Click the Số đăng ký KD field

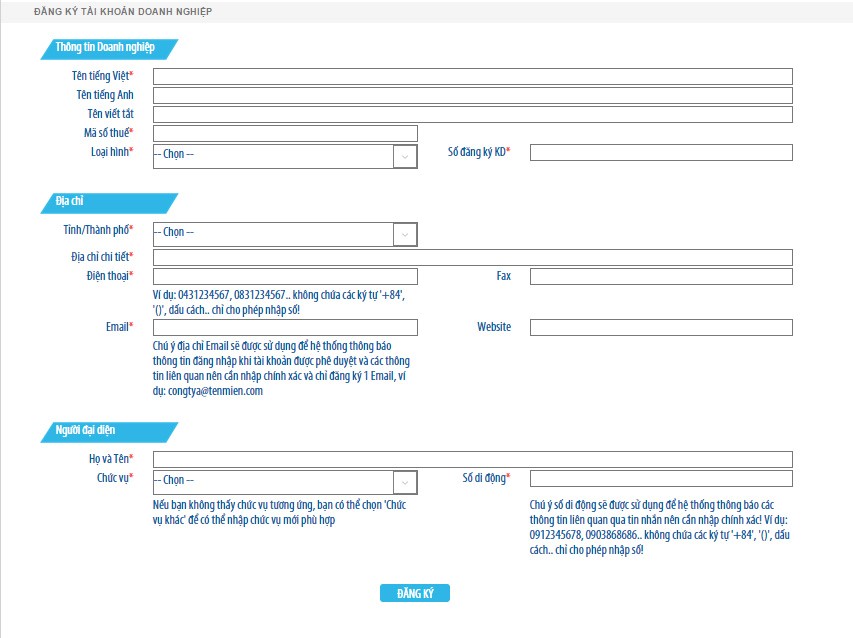click(661, 152)
